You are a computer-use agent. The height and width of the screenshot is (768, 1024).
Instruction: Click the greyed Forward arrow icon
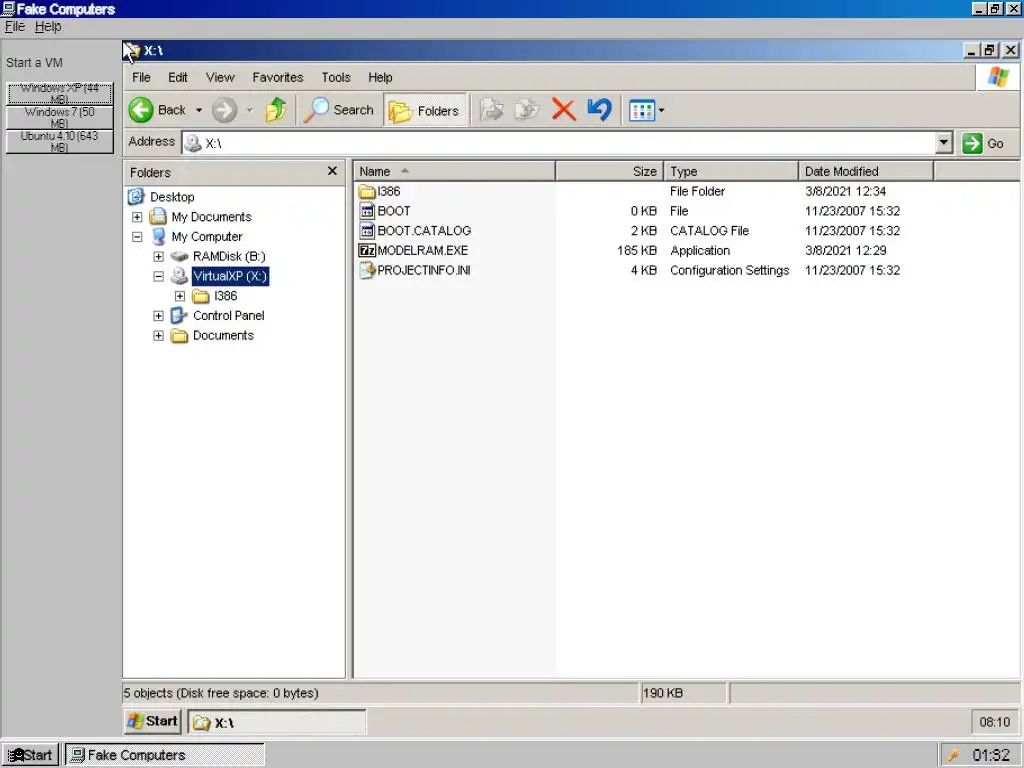tap(224, 110)
